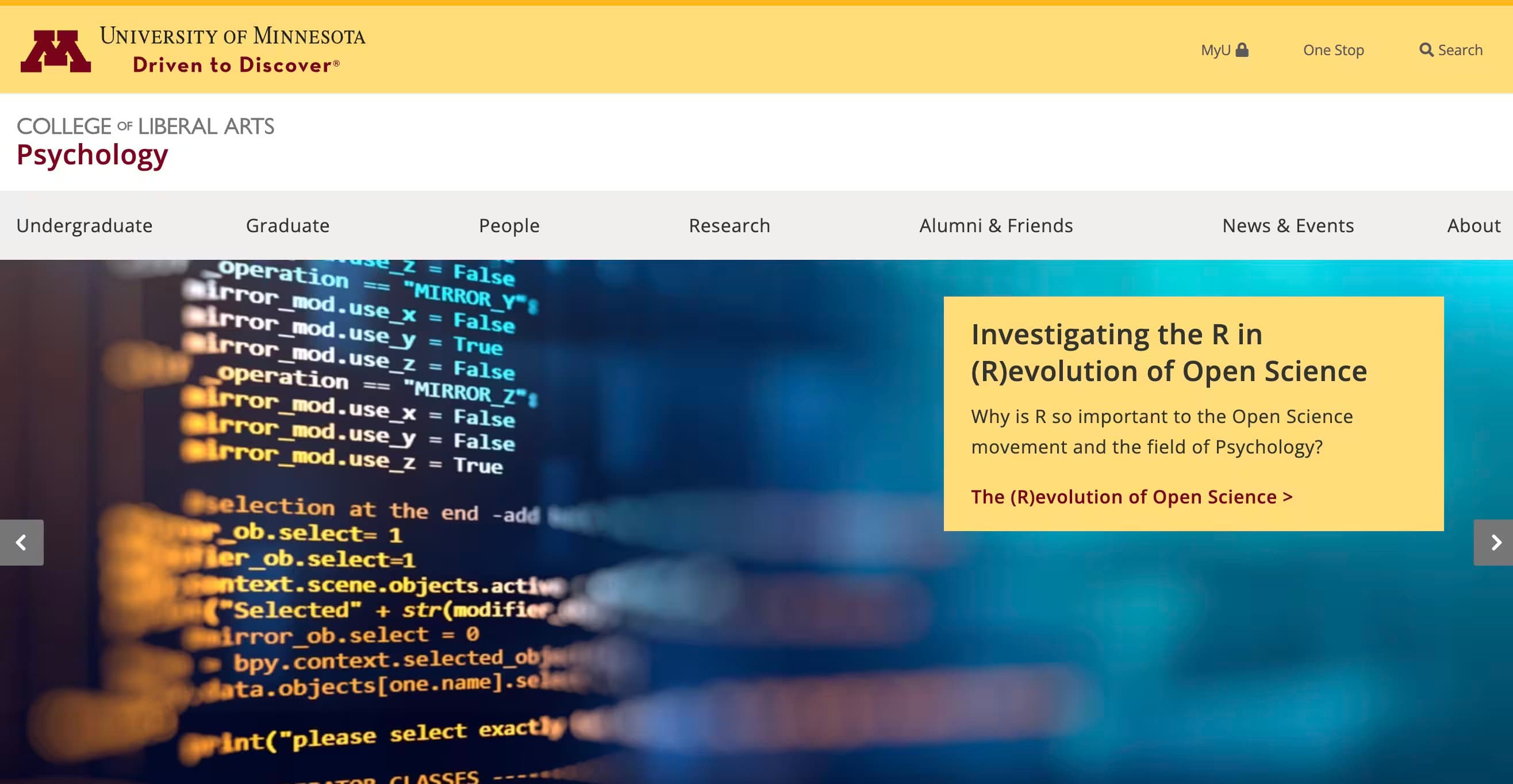
Task: Open College of Liberal Arts link
Action: [x=145, y=126]
